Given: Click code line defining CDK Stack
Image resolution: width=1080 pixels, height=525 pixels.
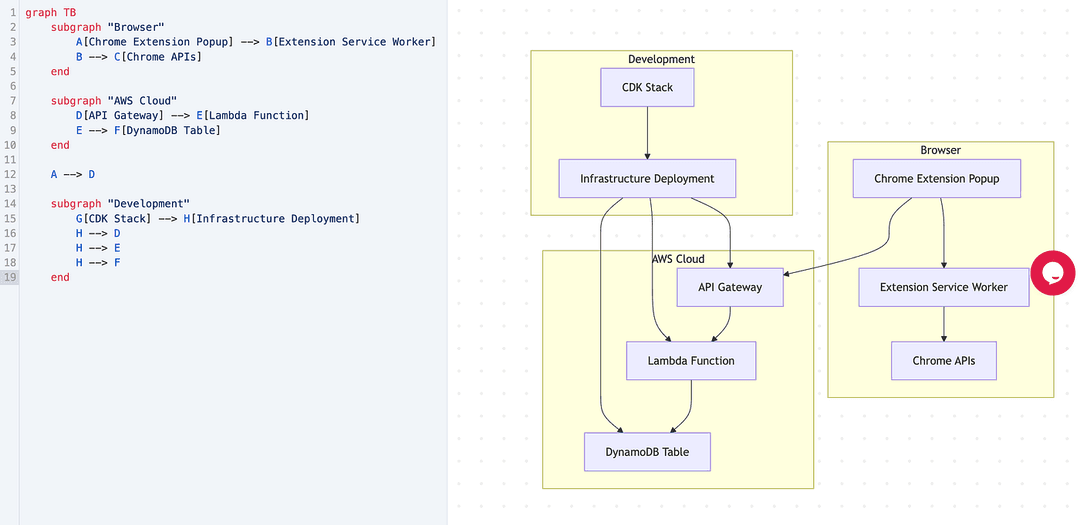Looking at the screenshot, I should 218,218.
